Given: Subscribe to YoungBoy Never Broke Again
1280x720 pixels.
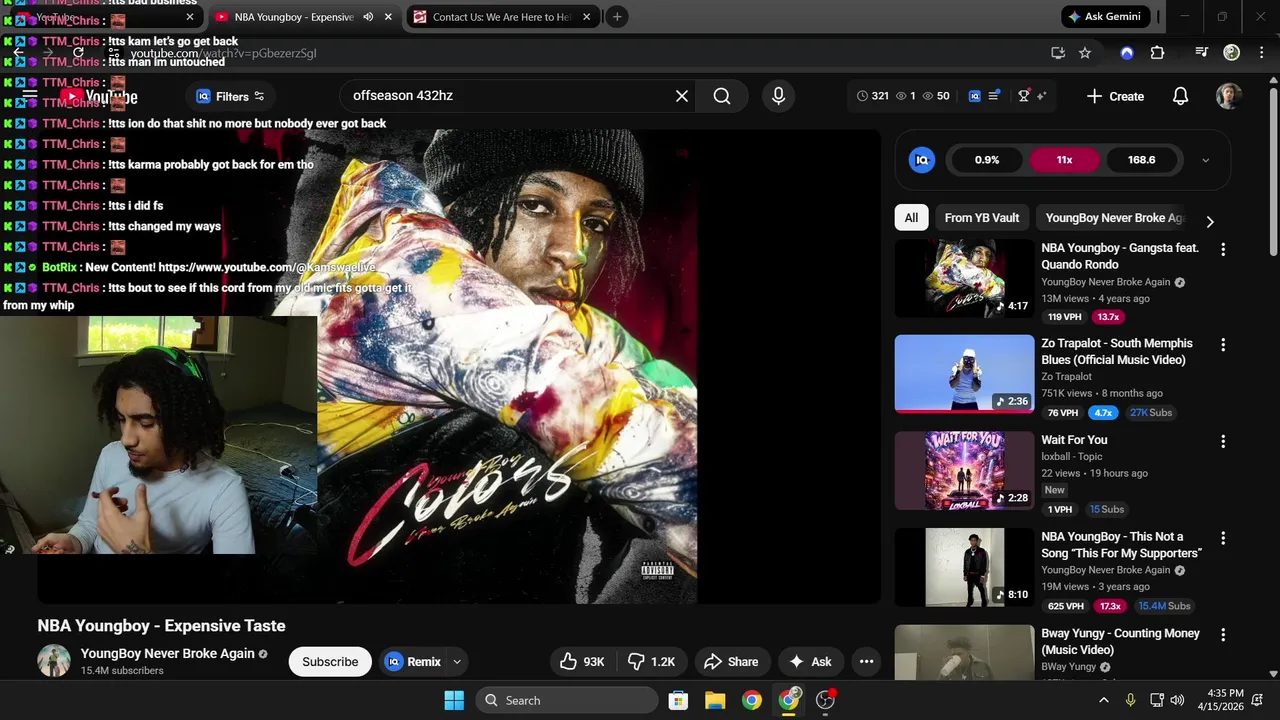Looking at the screenshot, I should tap(330, 661).
